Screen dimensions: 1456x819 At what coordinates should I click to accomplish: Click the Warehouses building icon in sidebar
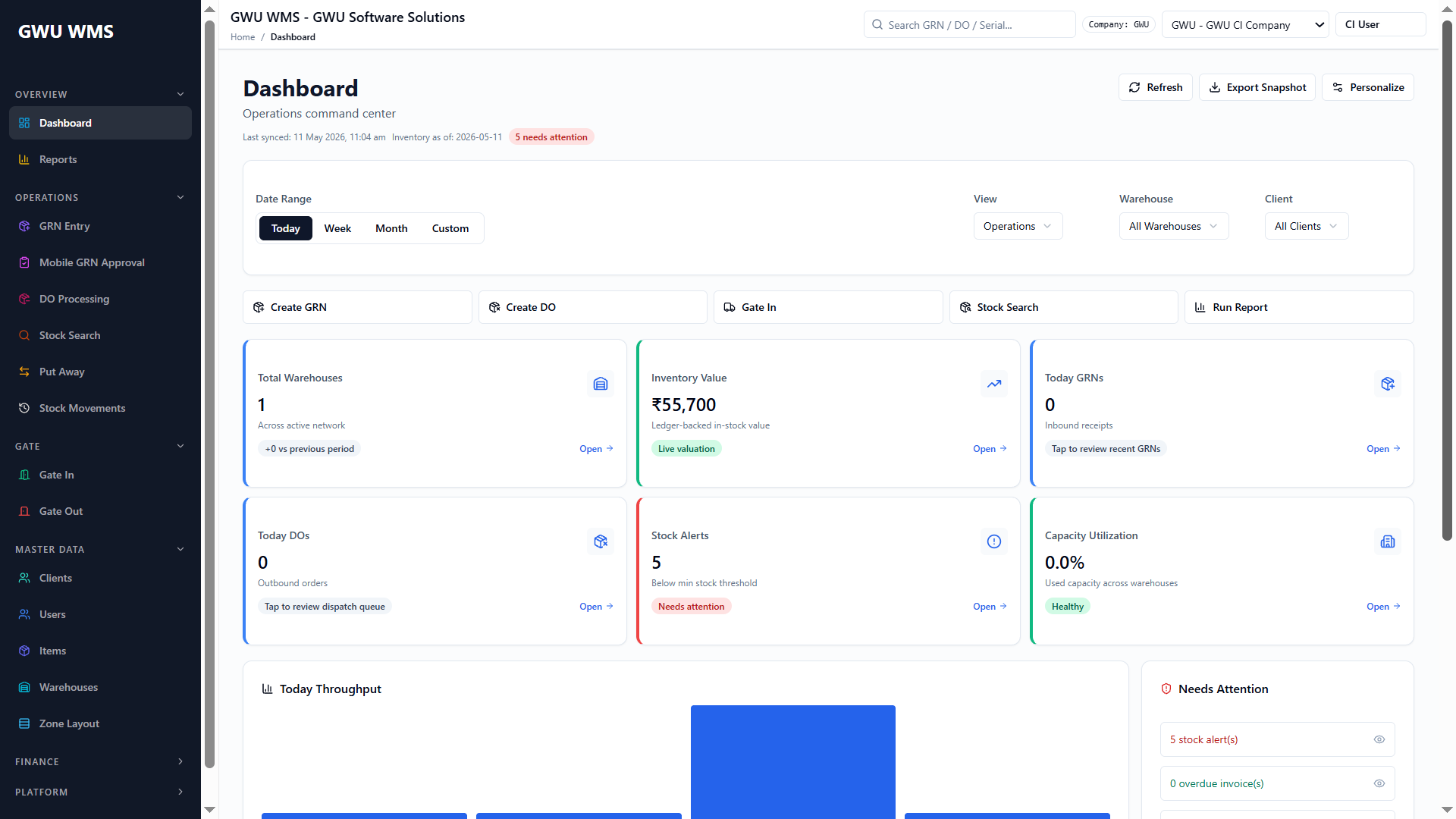(24, 687)
